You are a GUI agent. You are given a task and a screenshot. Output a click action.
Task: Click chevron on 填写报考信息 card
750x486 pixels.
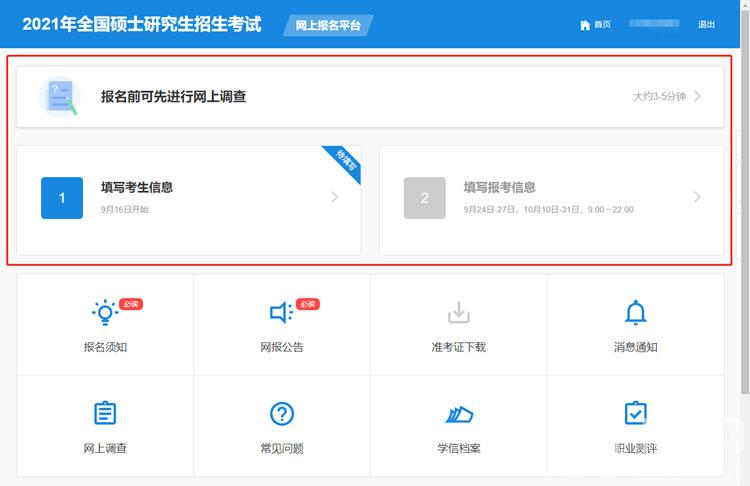coord(697,197)
